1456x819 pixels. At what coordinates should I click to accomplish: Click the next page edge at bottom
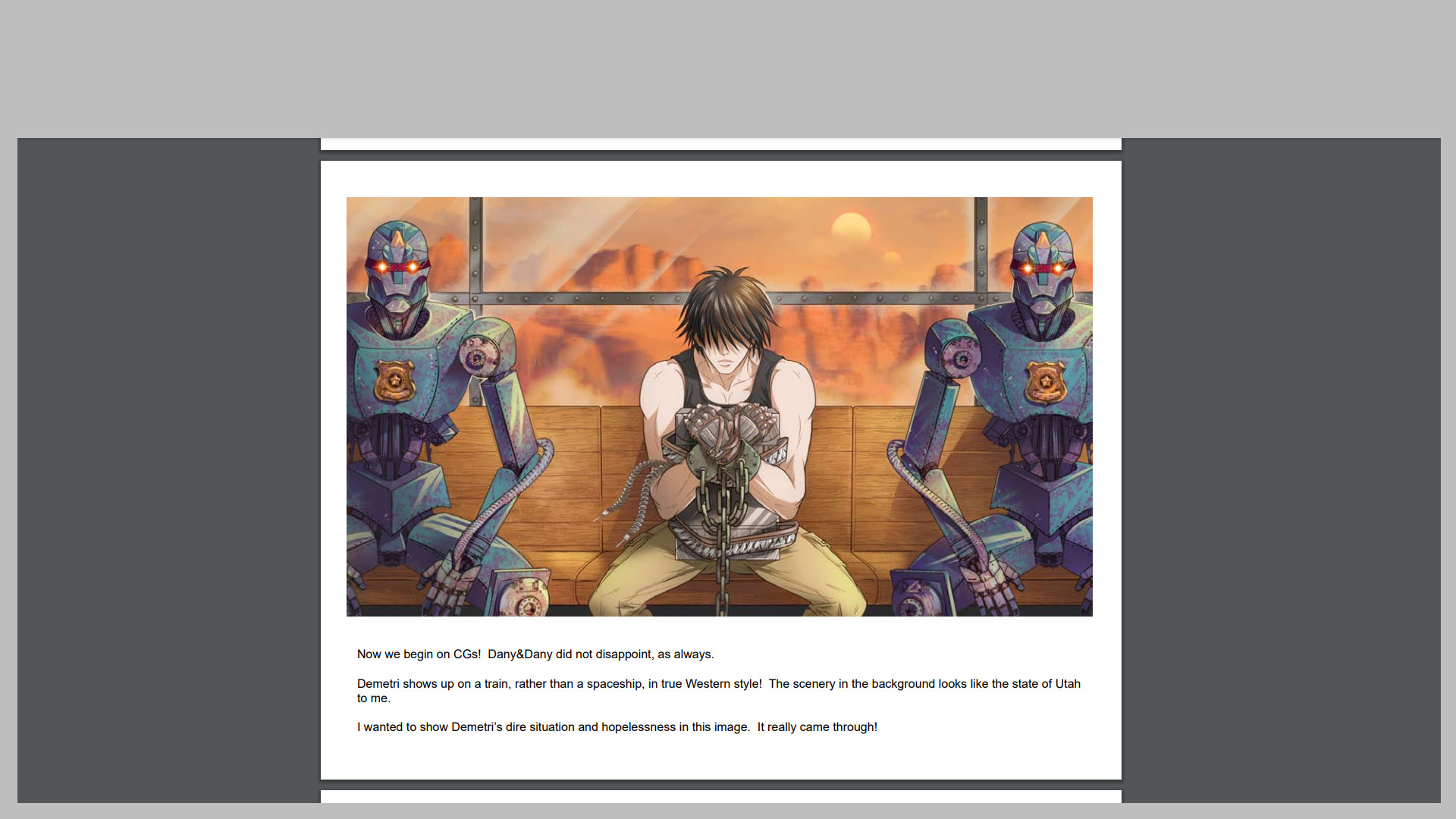click(720, 796)
